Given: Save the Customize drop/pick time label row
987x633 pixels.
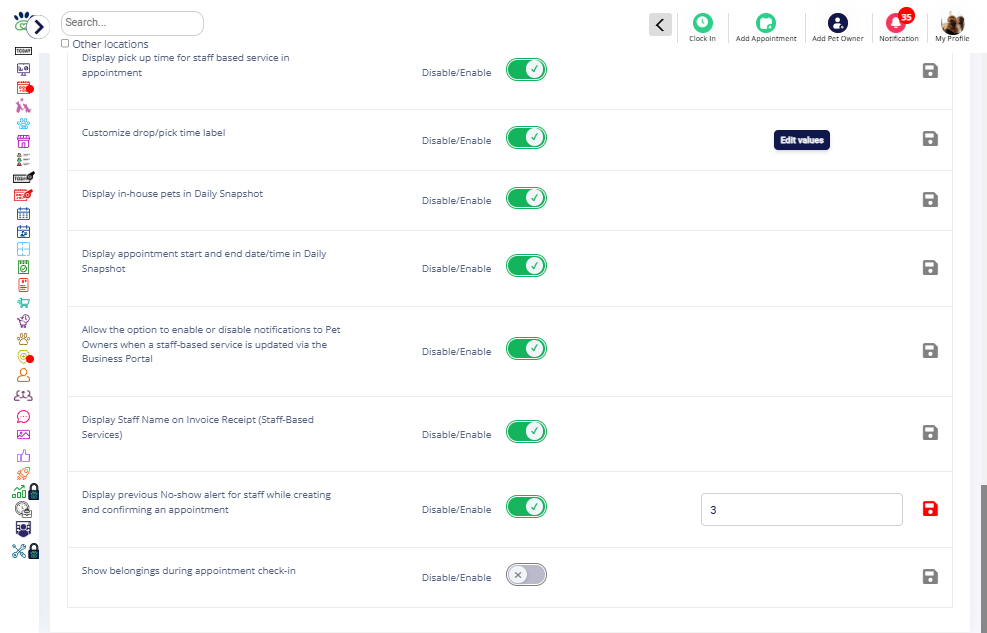Looking at the screenshot, I should (x=930, y=138).
